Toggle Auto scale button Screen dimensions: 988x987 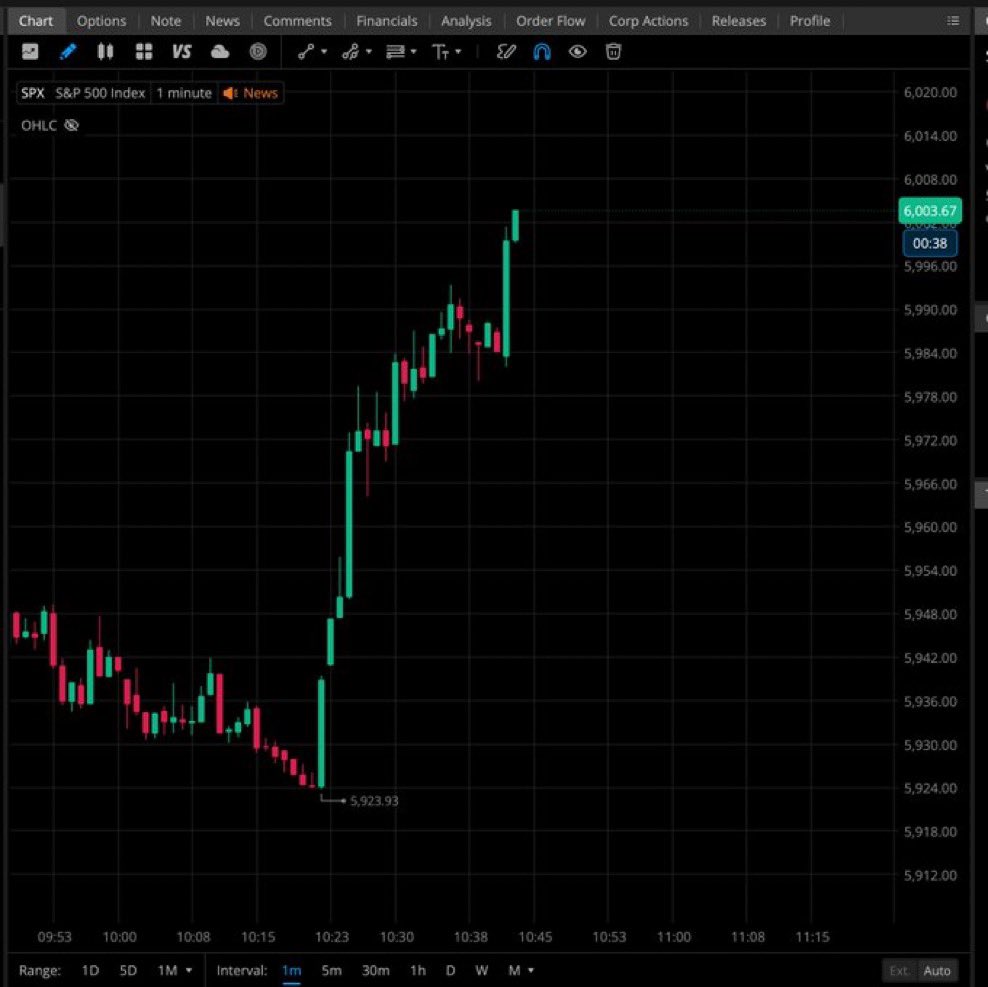(x=937, y=971)
